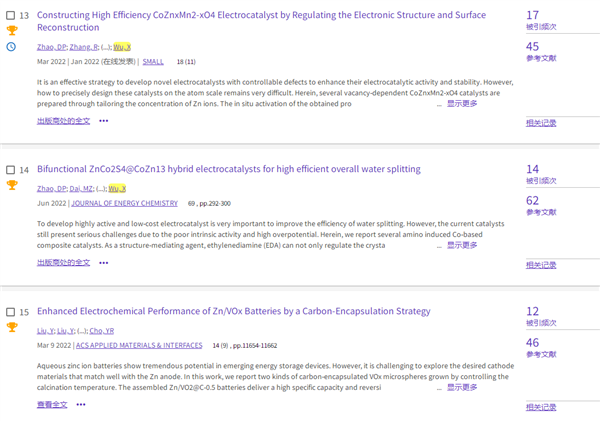The image size is (600, 421).
Task: Click 出版商处的全文 link under record 13
Action: coord(63,120)
